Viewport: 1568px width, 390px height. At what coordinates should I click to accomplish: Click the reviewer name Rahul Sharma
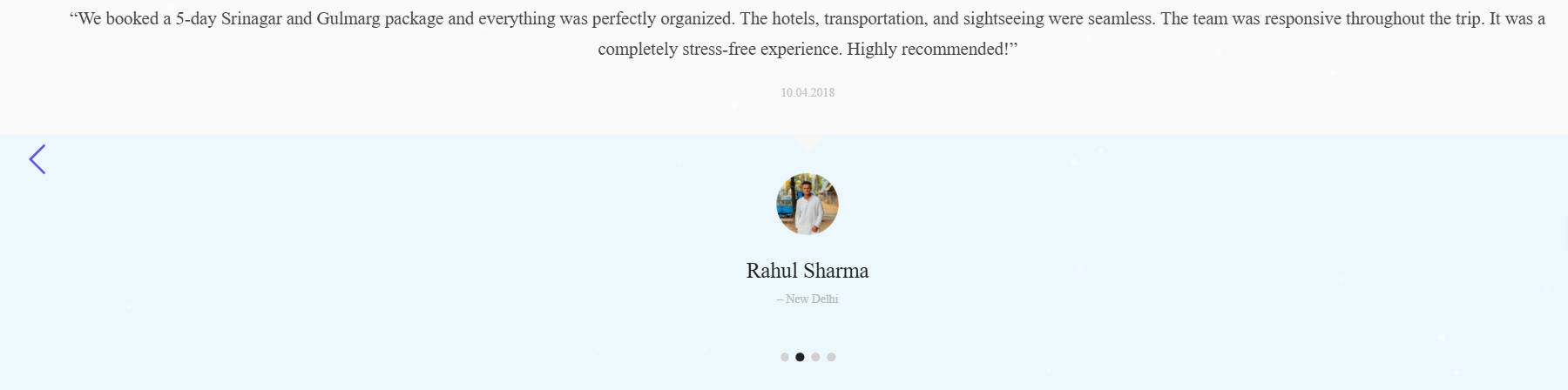(808, 271)
